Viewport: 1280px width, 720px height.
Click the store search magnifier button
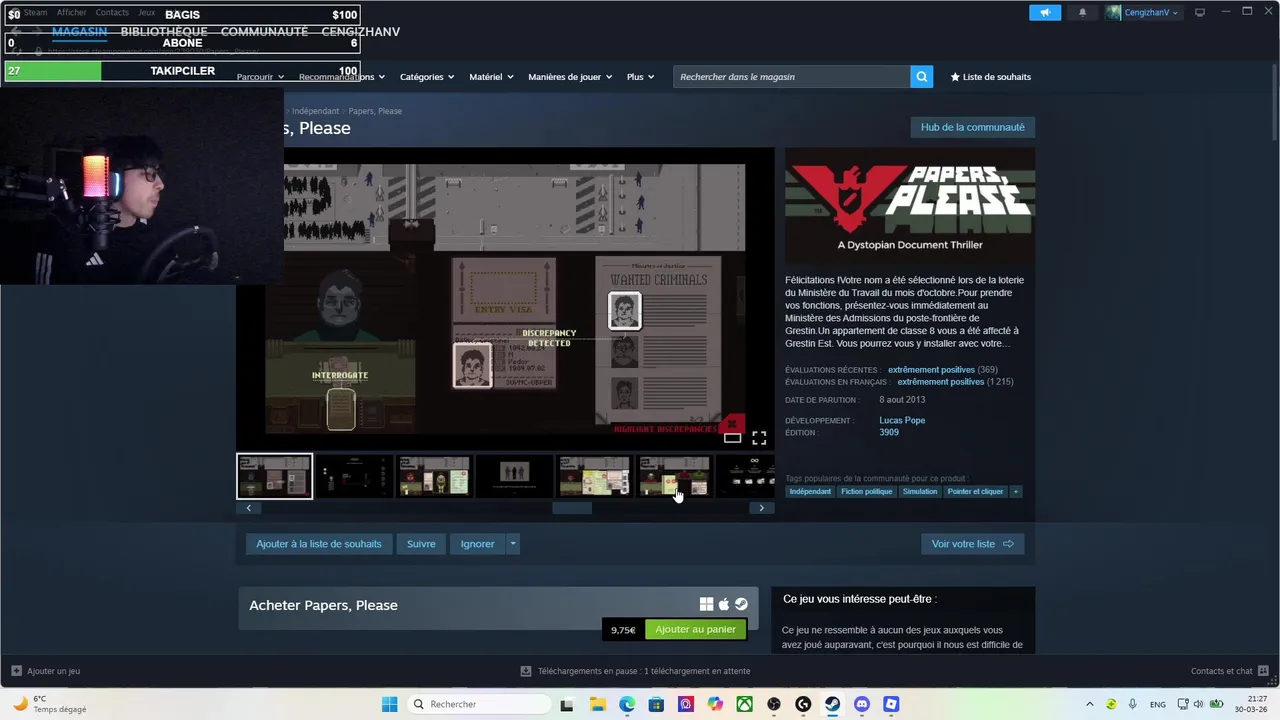point(922,77)
